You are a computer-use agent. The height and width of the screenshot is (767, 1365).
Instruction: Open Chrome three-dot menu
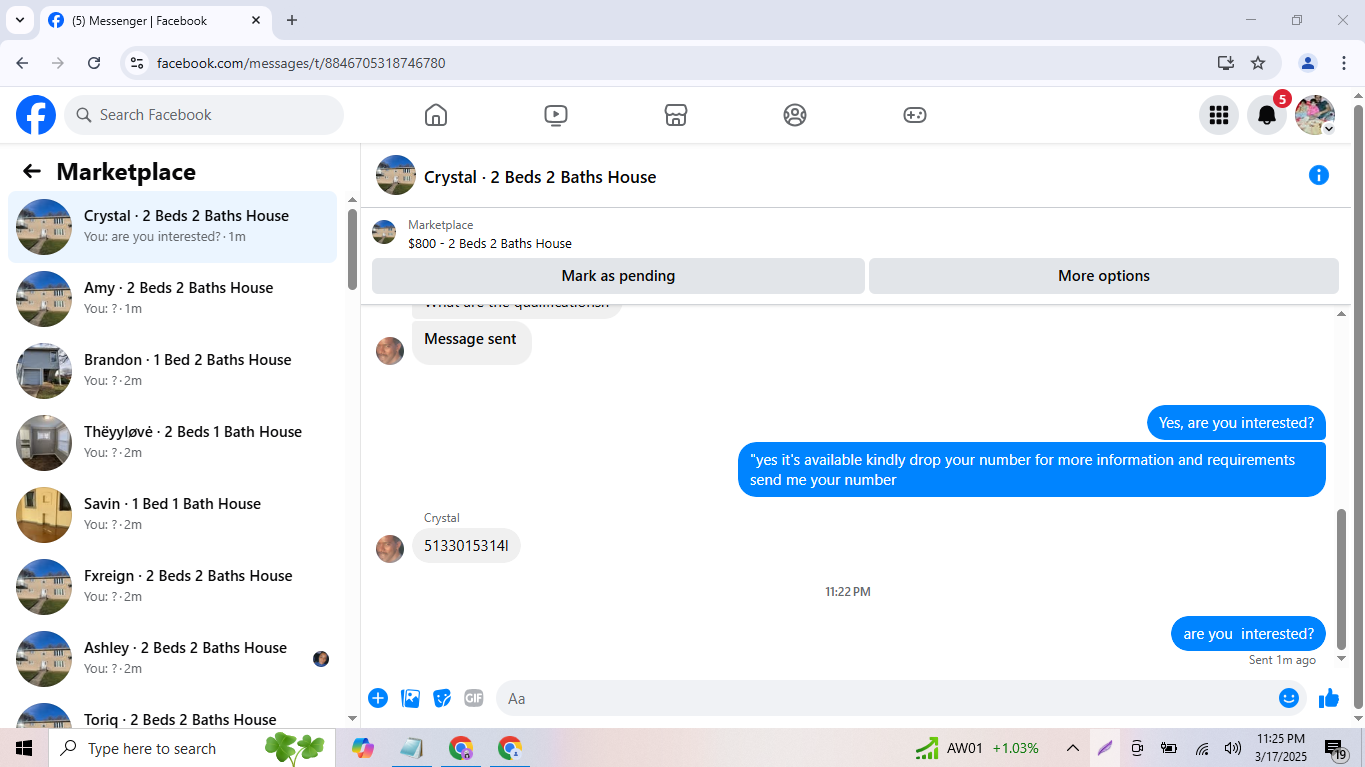click(x=1344, y=63)
